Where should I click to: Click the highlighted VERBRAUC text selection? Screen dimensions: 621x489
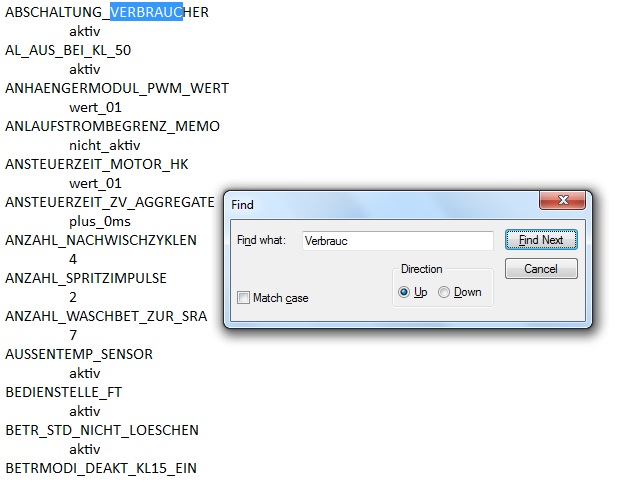pyautogui.click(x=146, y=12)
